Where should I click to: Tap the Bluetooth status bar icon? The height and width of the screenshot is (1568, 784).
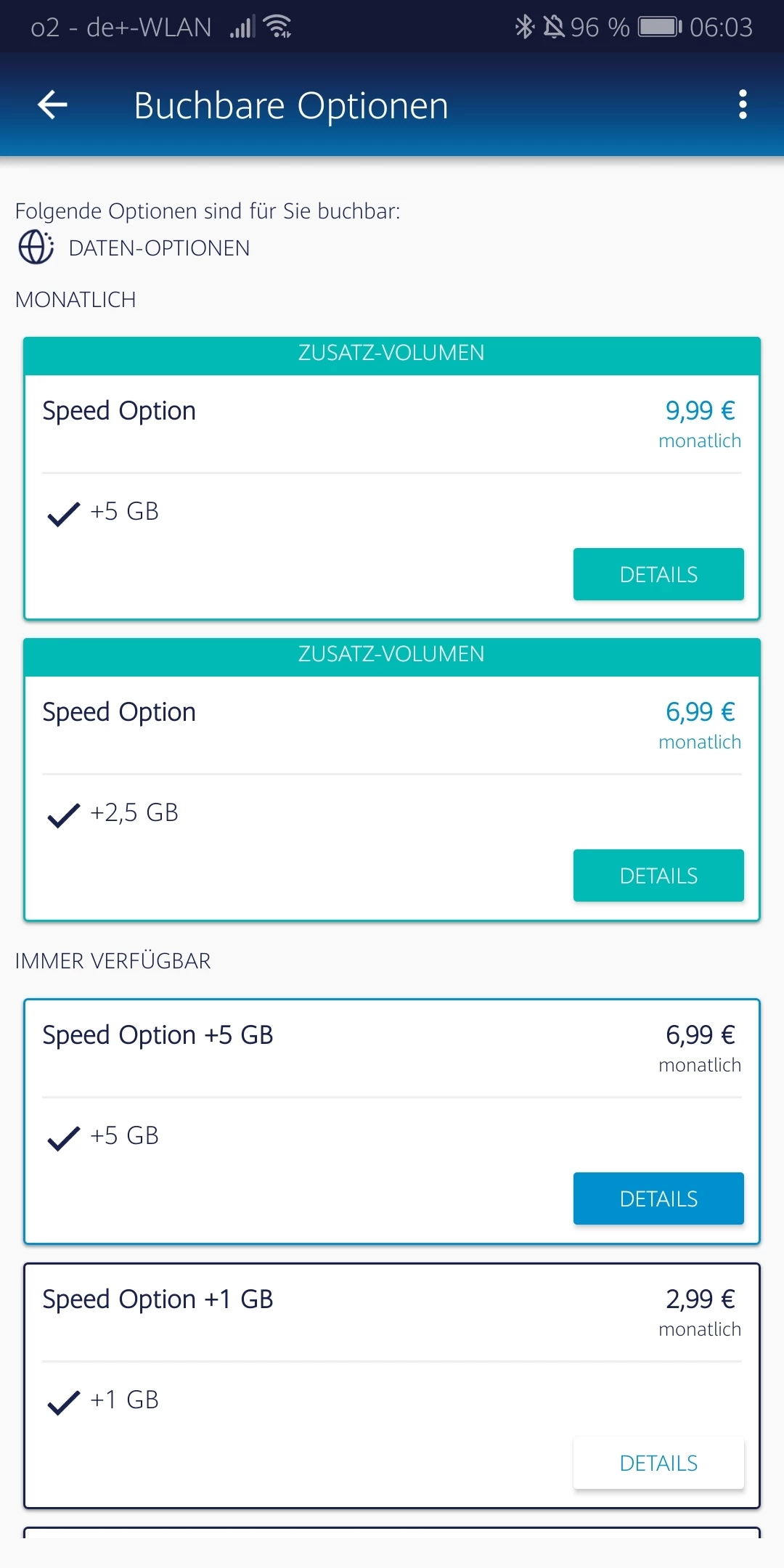tap(523, 27)
